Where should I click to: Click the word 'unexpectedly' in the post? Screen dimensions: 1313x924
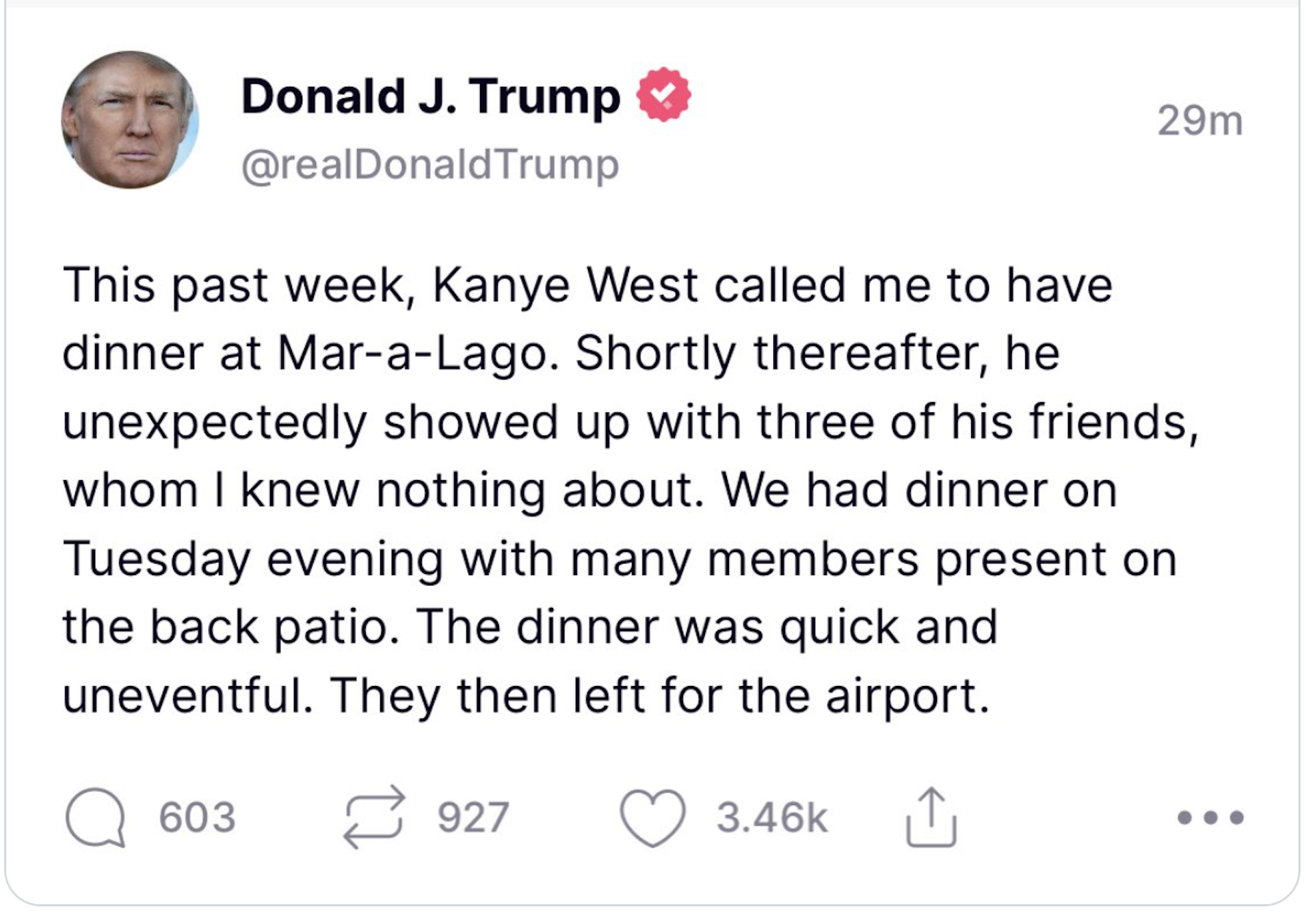click(x=215, y=422)
